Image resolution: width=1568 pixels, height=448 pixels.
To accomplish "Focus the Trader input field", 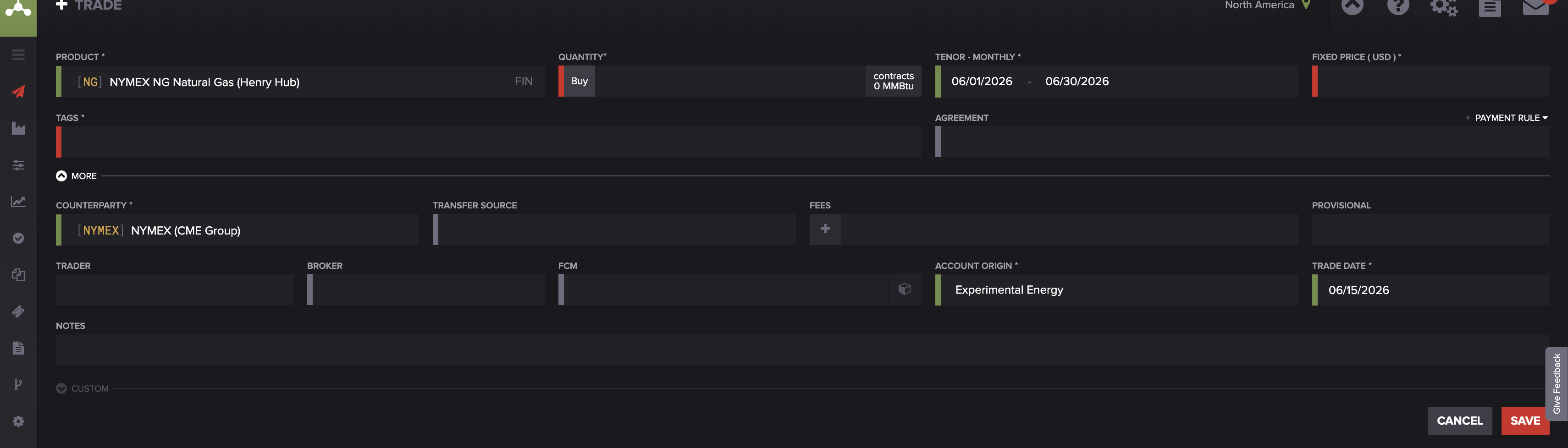I will pos(174,290).
